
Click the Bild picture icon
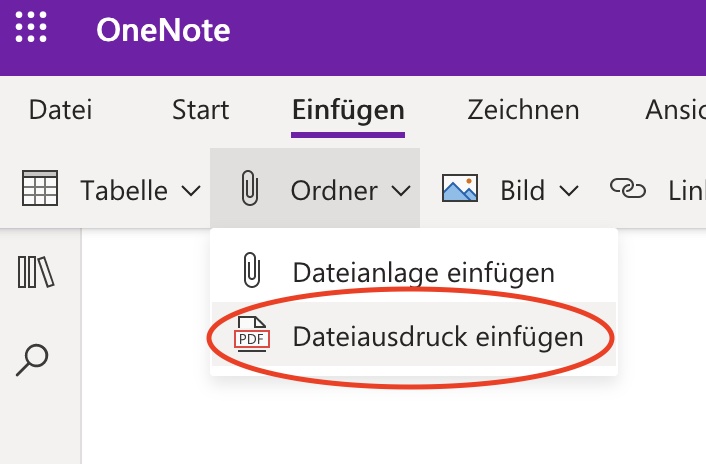click(460, 188)
